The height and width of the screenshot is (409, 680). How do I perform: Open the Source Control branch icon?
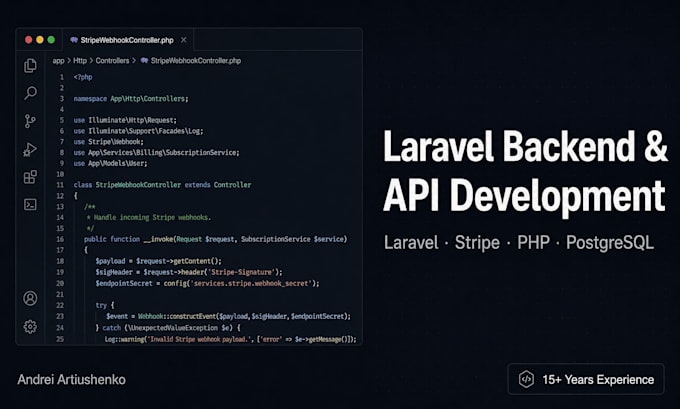click(x=30, y=121)
